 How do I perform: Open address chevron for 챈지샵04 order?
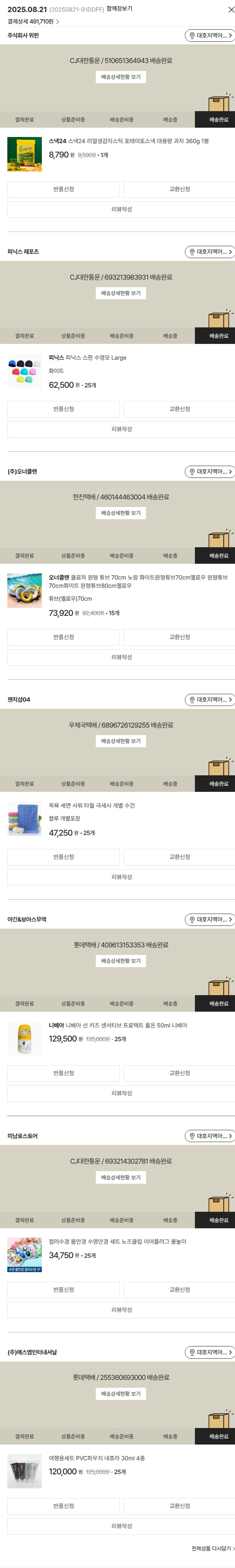(x=230, y=700)
